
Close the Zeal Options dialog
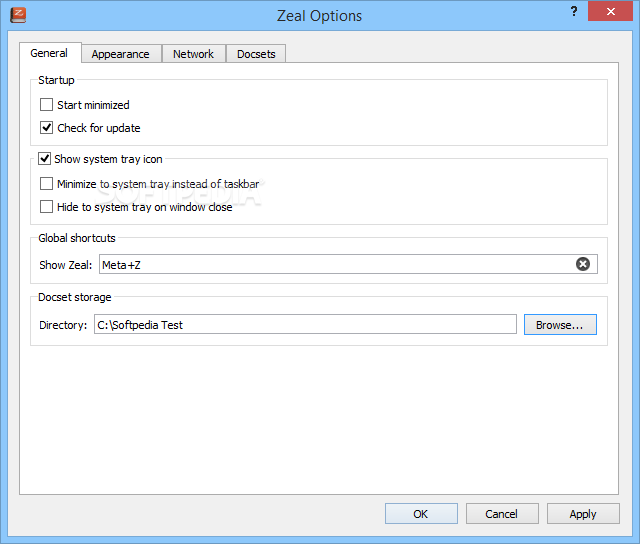pyautogui.click(x=610, y=11)
